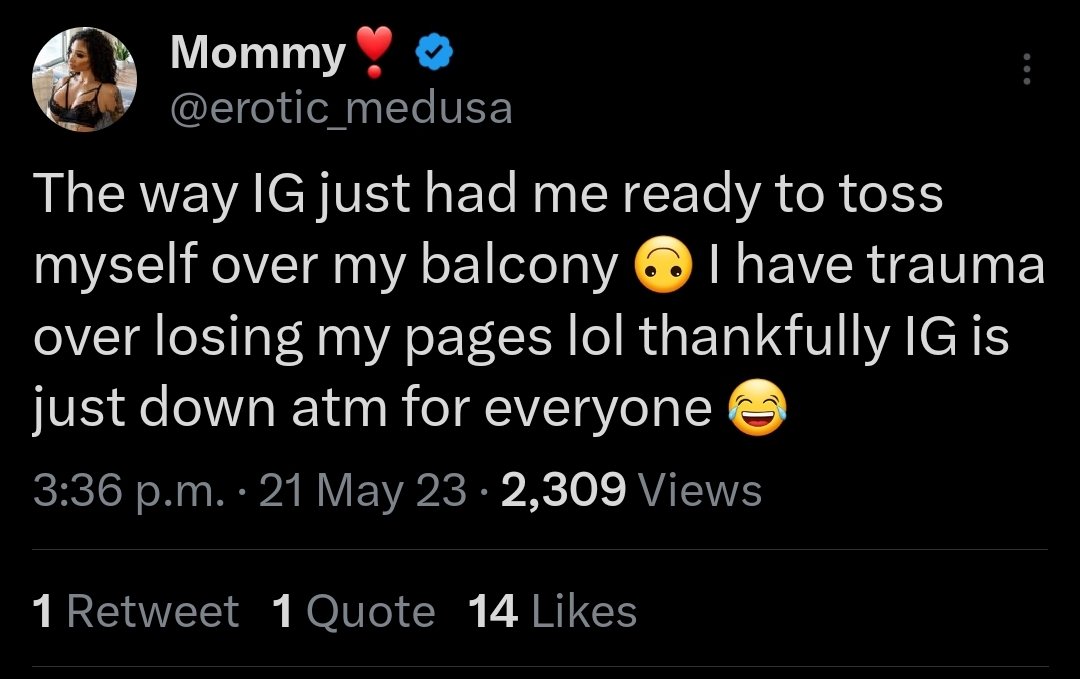Open the profile avatar picture
This screenshot has width=1080, height=679.
83,79
